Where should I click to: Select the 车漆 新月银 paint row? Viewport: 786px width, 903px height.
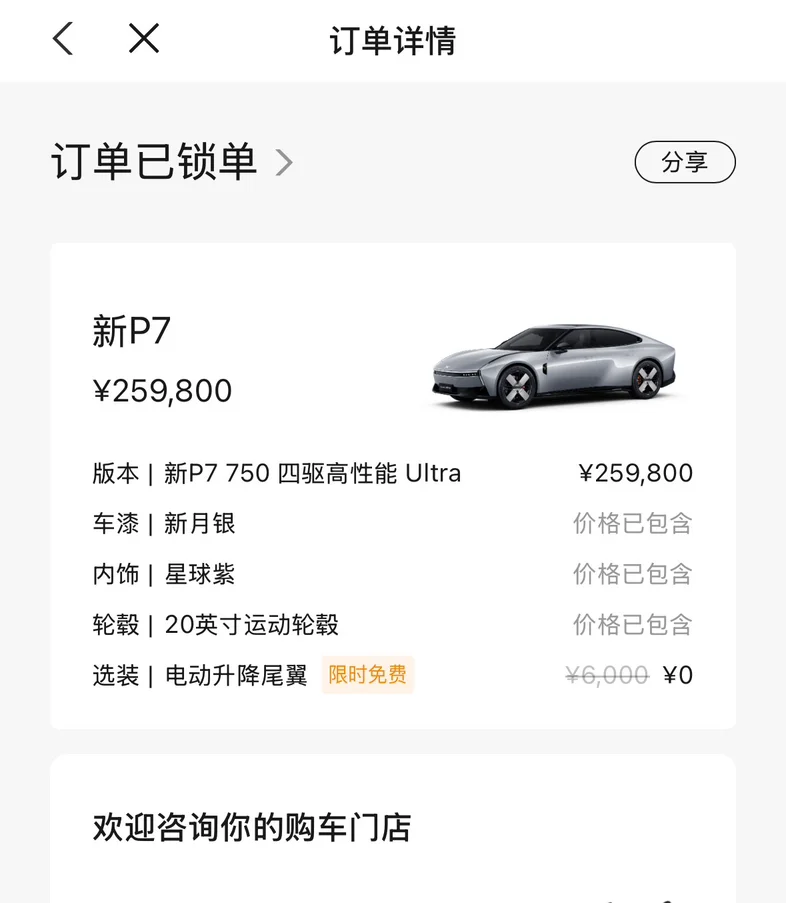point(392,524)
